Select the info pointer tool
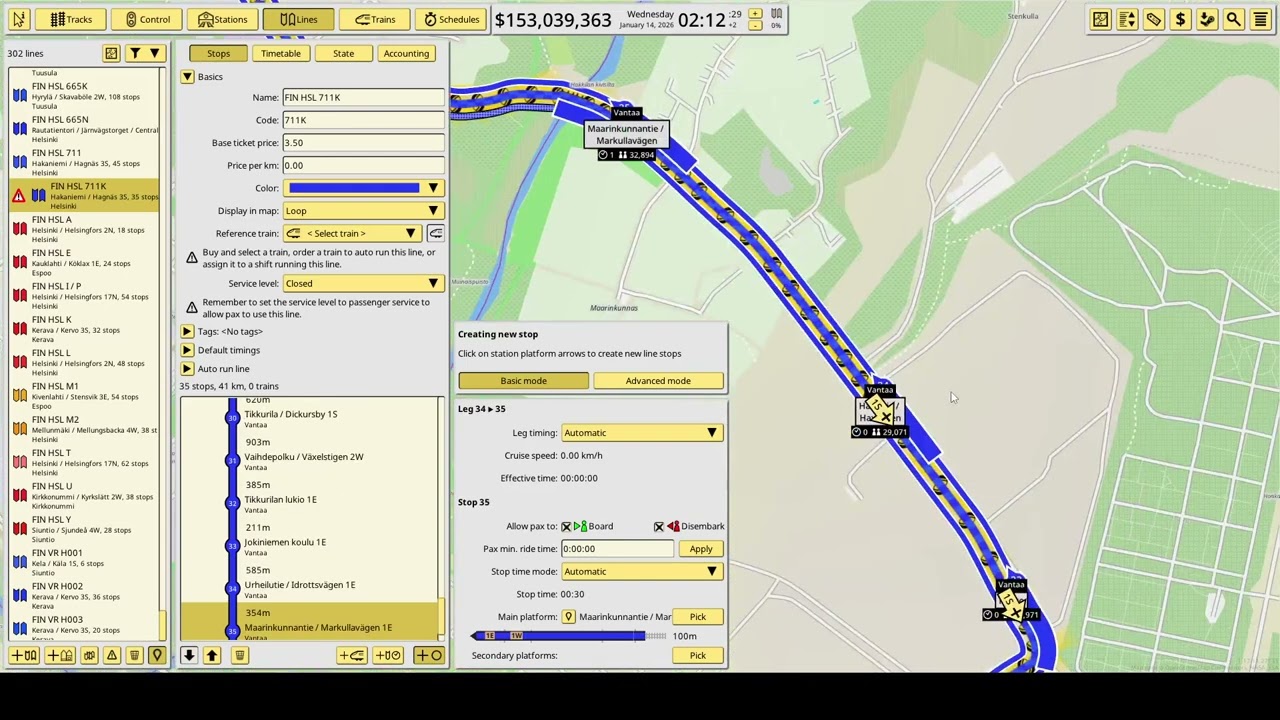The image size is (1280, 720). tap(19, 19)
